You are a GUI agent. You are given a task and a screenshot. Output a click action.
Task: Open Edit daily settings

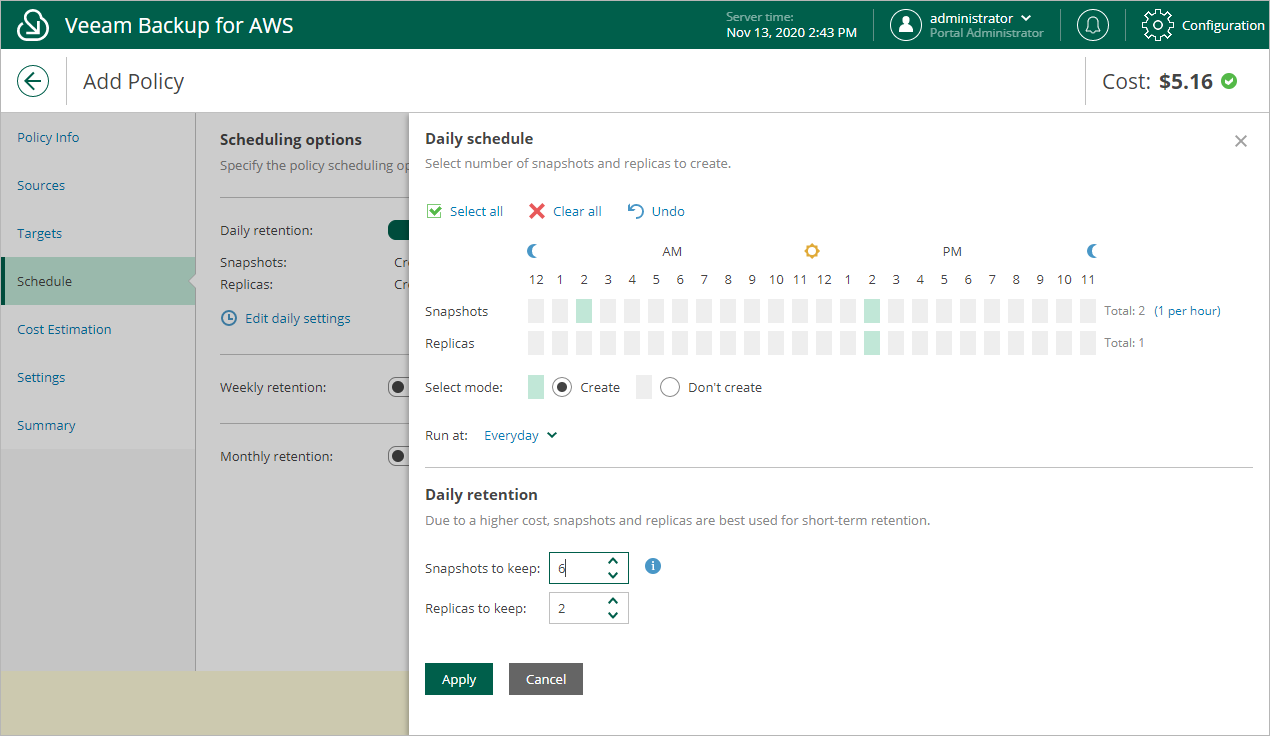click(285, 318)
